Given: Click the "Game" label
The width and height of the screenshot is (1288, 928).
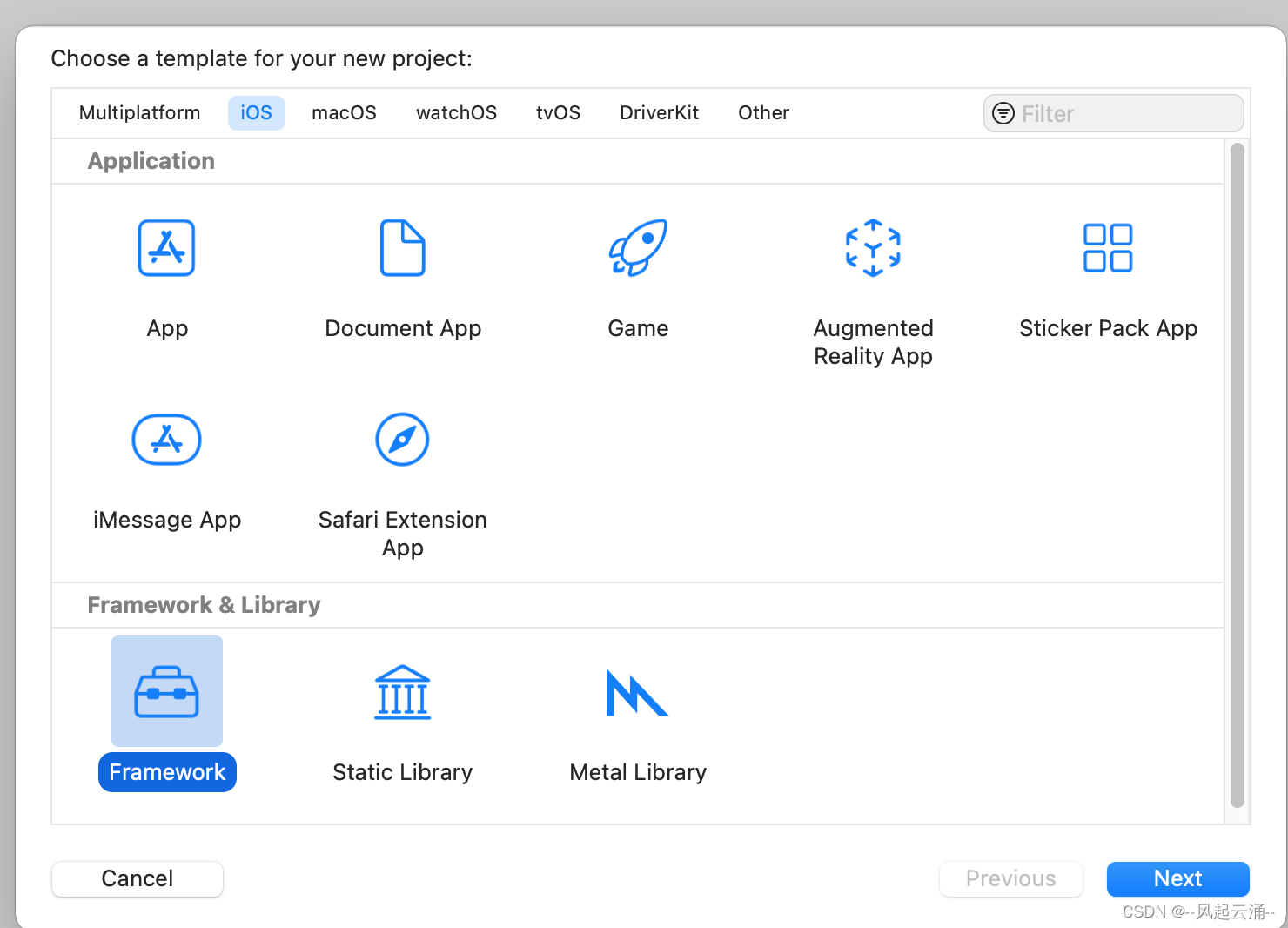Looking at the screenshot, I should tap(638, 328).
